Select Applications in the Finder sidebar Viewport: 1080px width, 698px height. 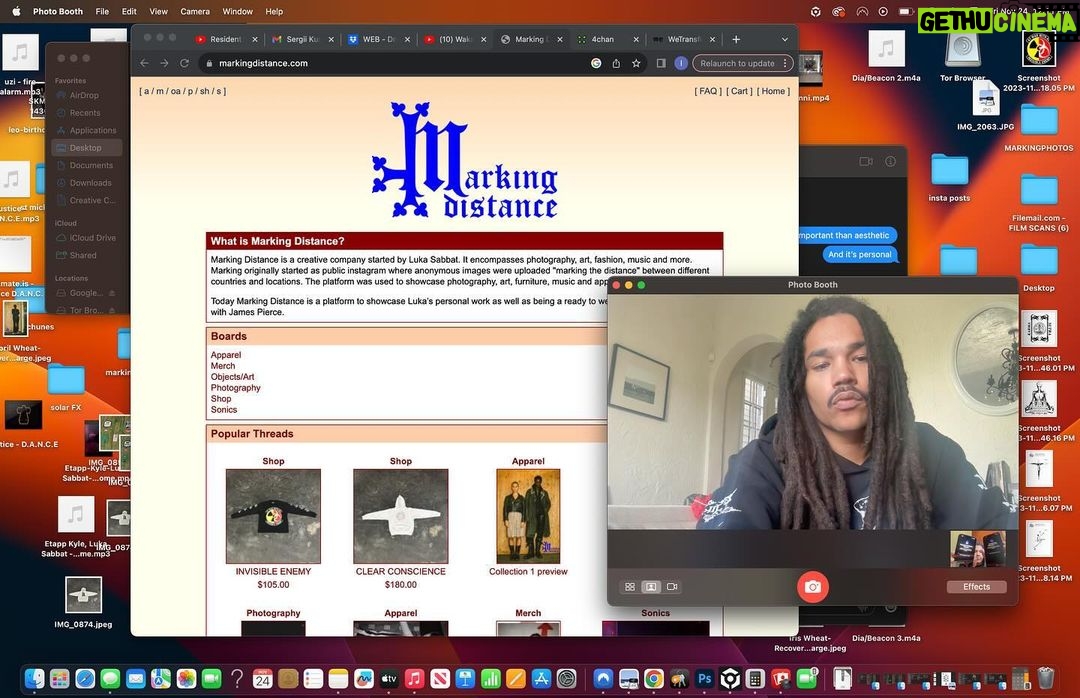pyautogui.click(x=92, y=130)
